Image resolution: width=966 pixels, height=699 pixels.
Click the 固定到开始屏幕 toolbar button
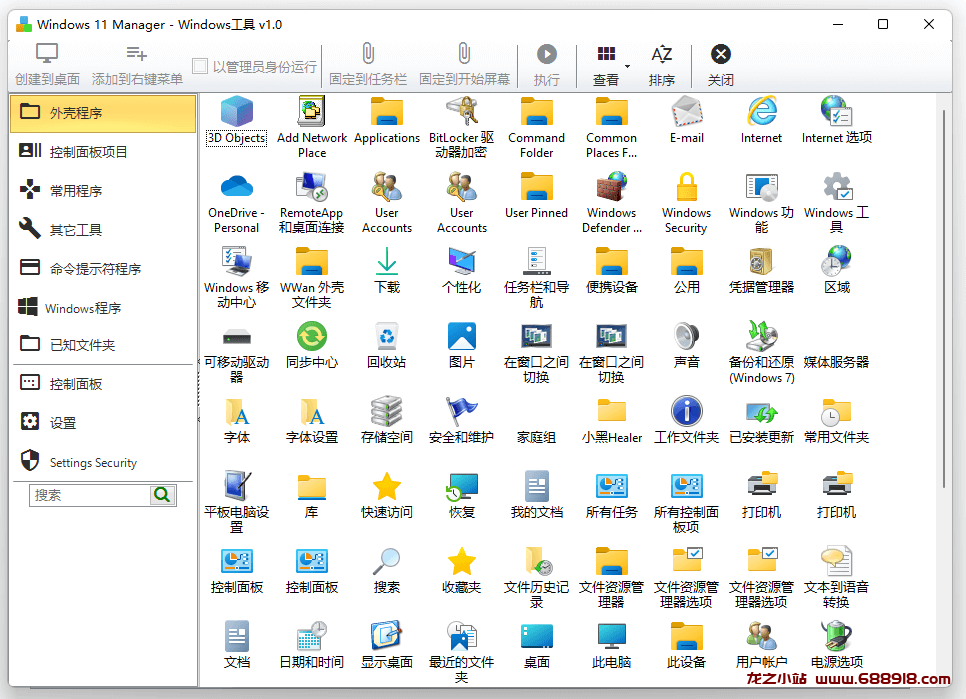(x=465, y=64)
